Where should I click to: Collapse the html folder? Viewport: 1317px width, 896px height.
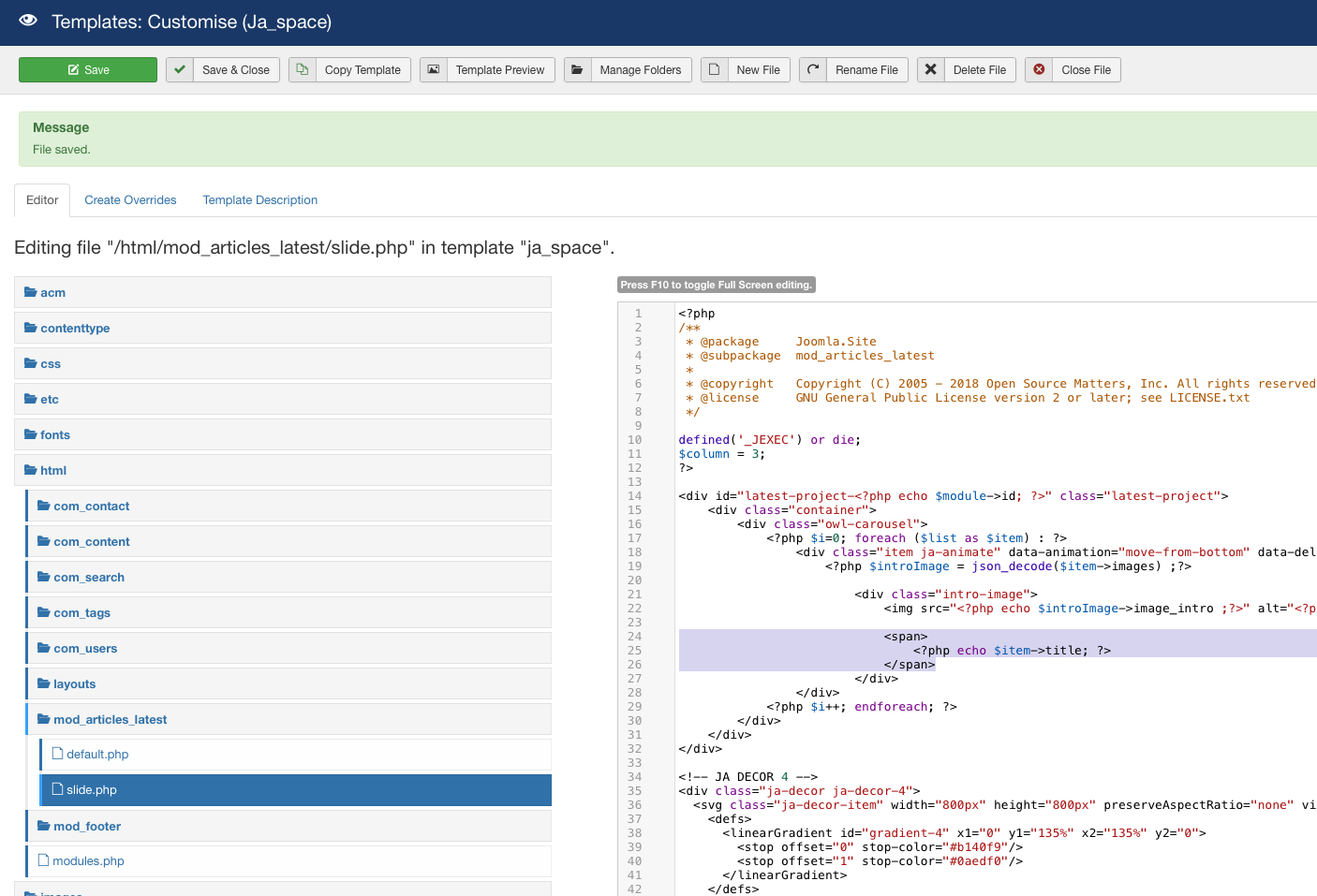53,471
